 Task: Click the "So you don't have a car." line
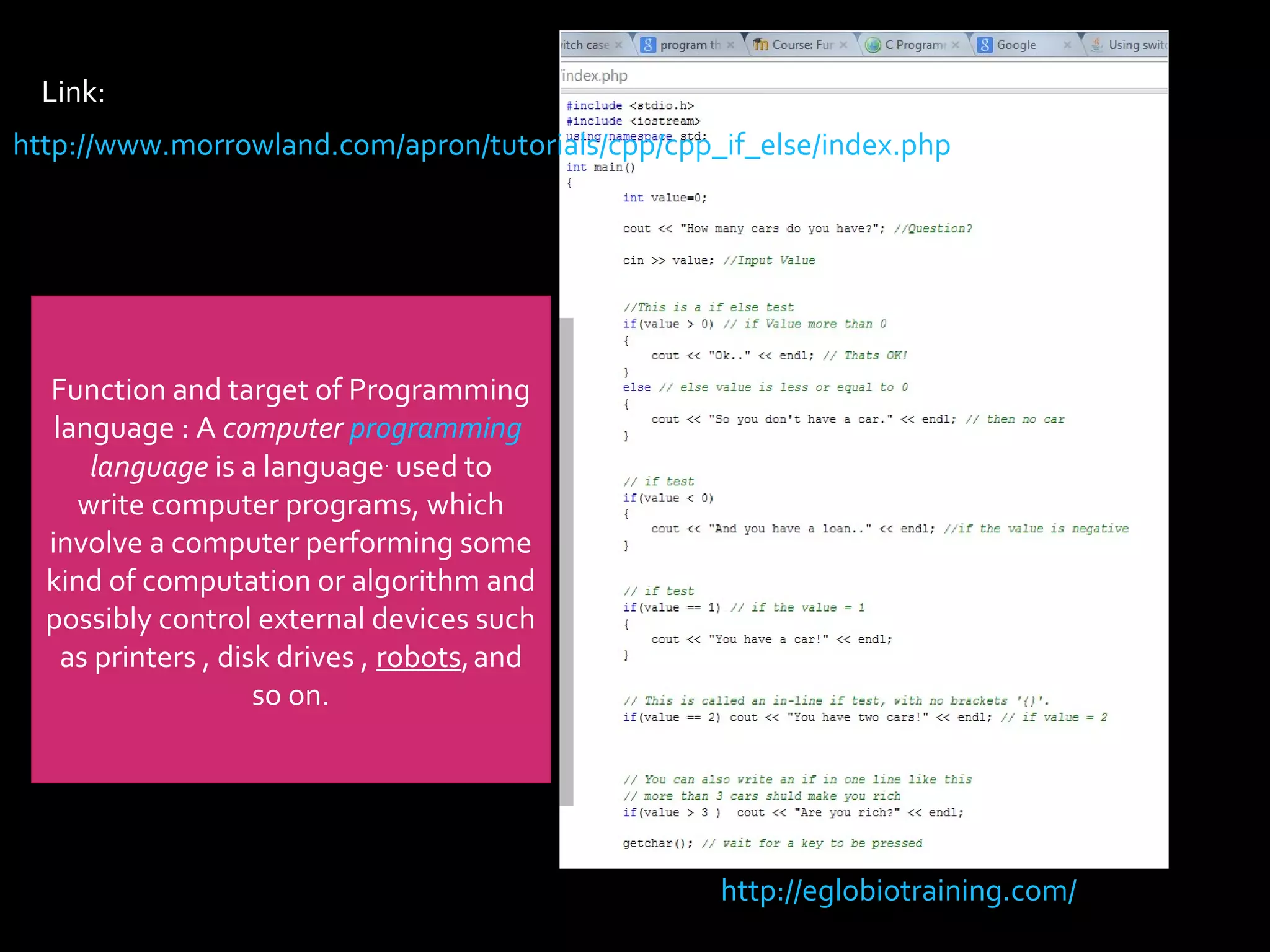(x=858, y=420)
